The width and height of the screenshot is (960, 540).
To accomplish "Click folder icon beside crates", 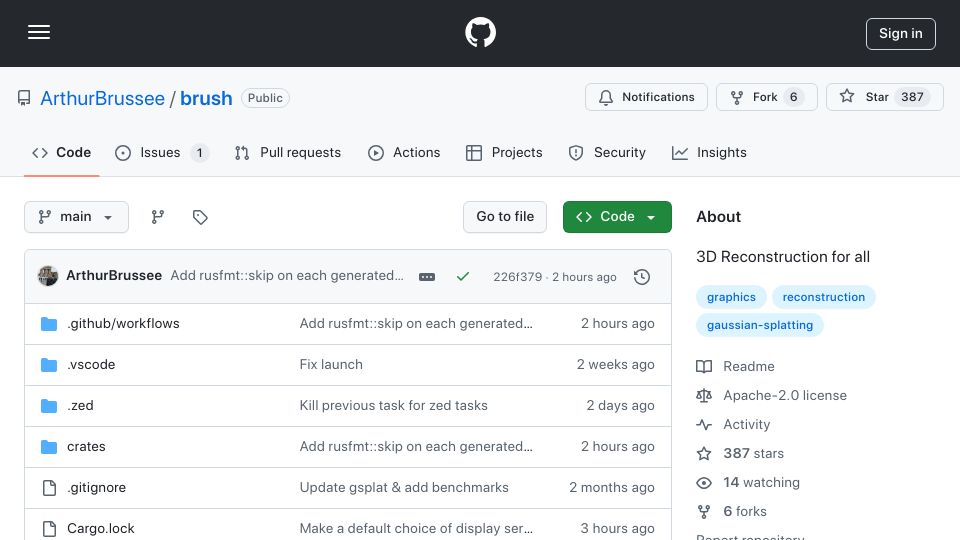I will (49, 447).
